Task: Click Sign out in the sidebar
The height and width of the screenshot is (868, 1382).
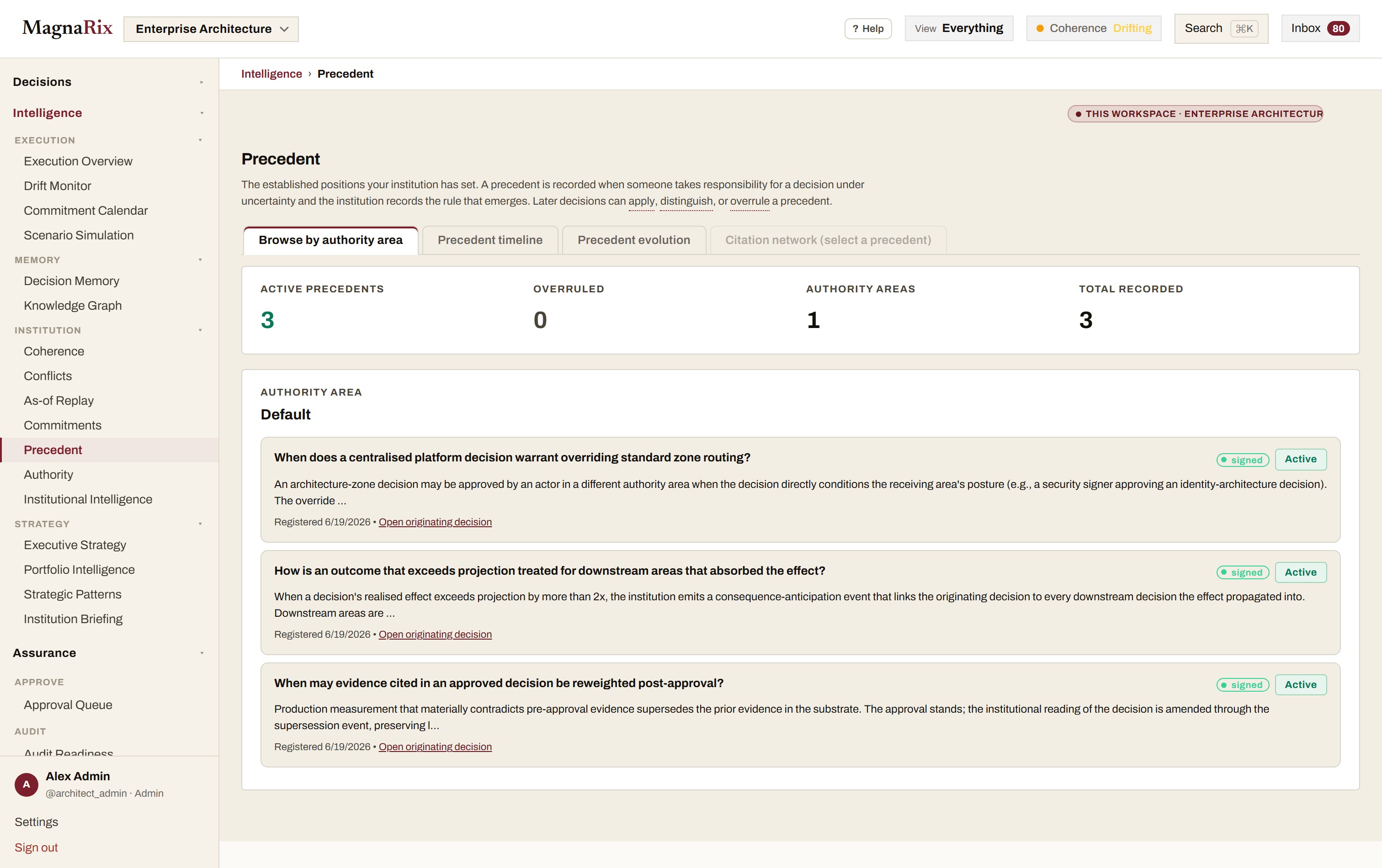Action: pyautogui.click(x=36, y=847)
